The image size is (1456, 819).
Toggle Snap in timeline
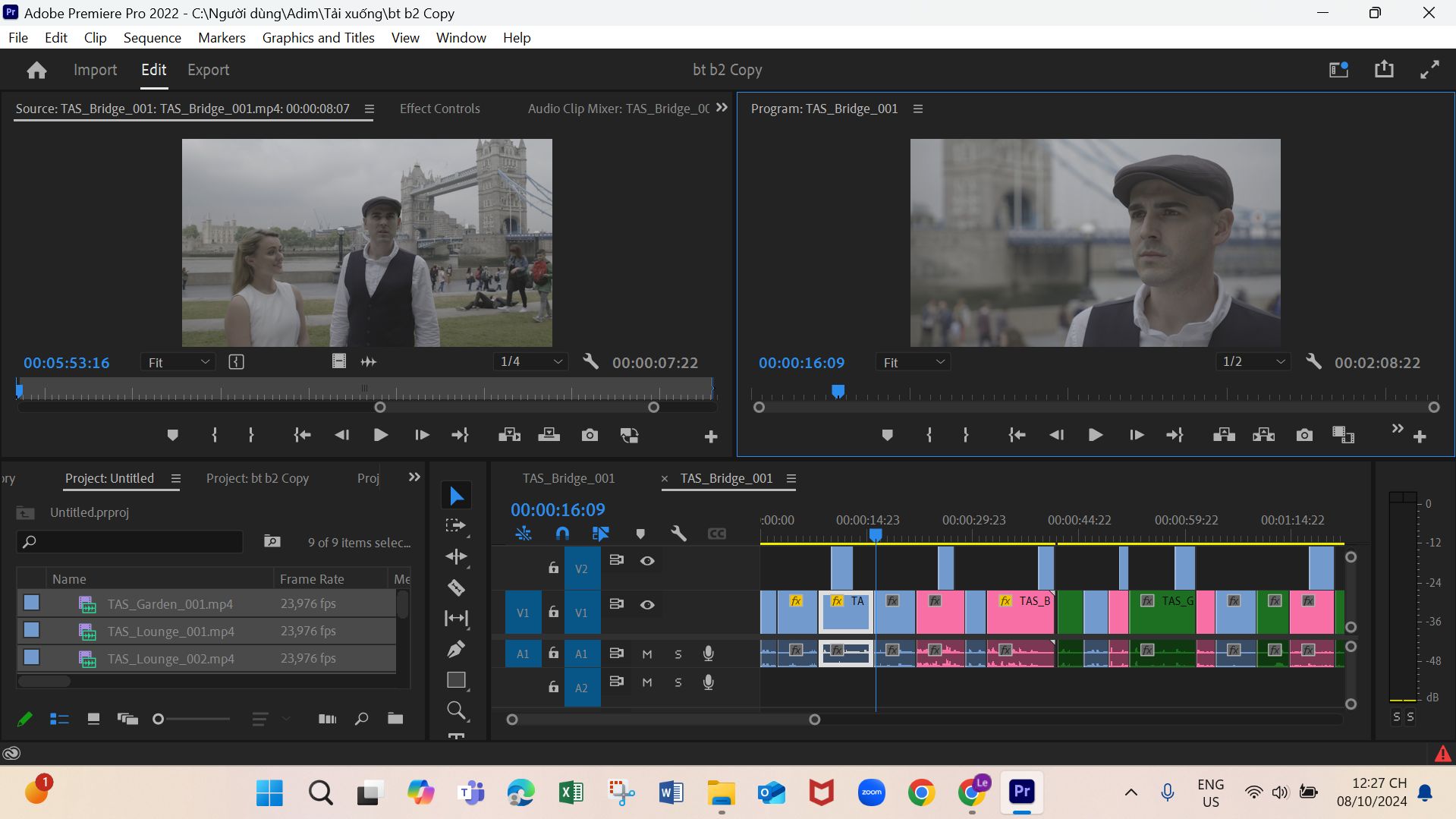[562, 534]
